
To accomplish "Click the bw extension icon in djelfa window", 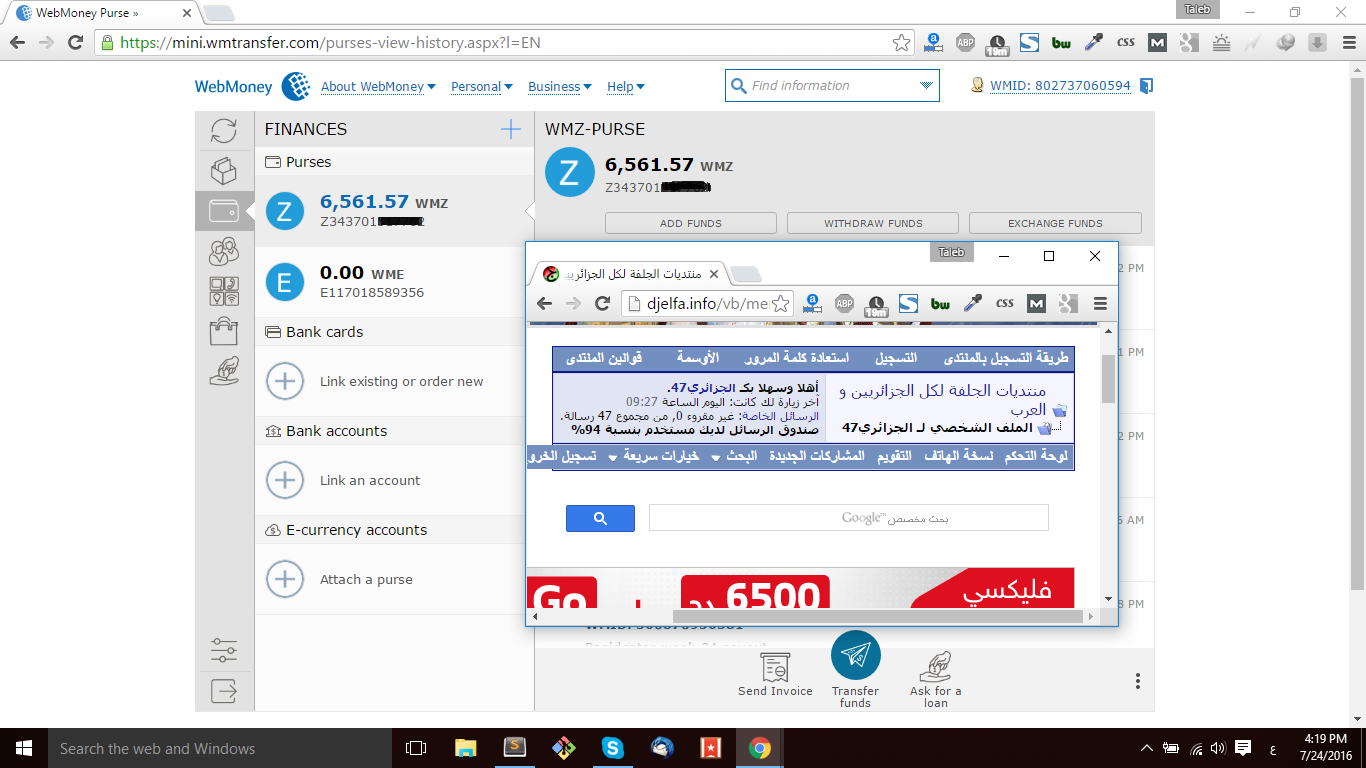I will click(940, 303).
